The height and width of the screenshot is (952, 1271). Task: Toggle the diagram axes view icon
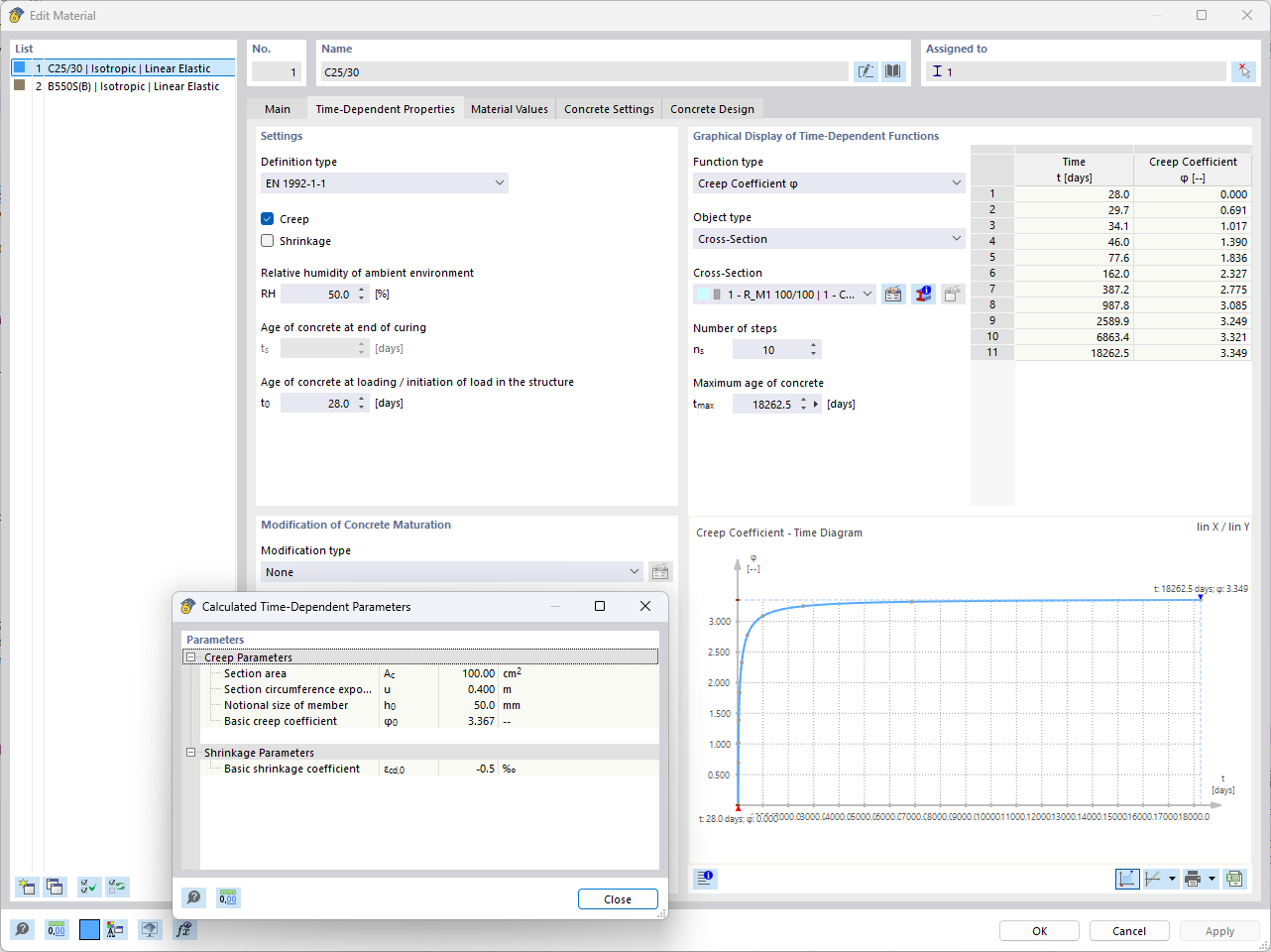[1127, 879]
